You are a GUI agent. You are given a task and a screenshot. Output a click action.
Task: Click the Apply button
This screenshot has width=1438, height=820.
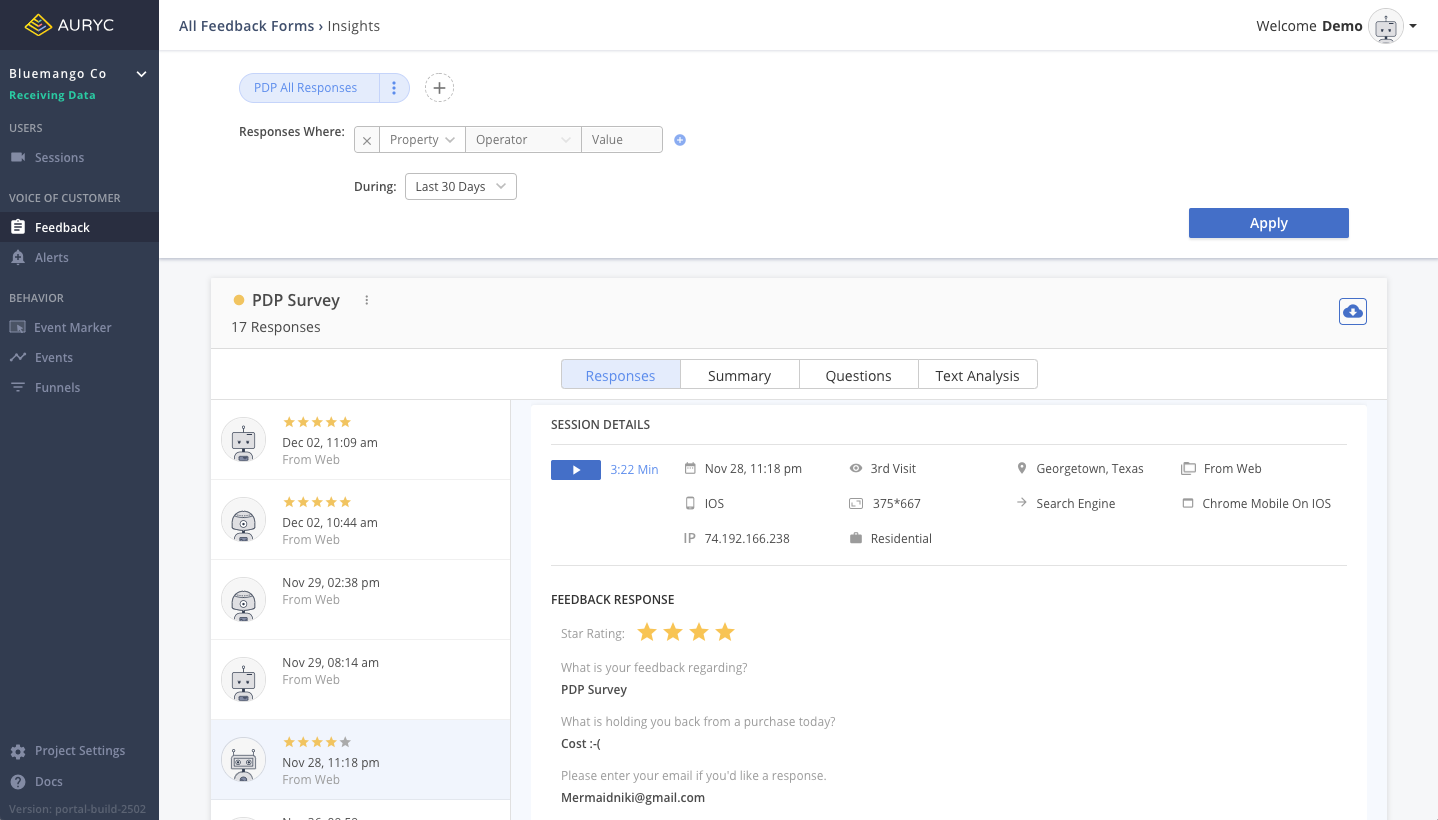pyautogui.click(x=1268, y=223)
